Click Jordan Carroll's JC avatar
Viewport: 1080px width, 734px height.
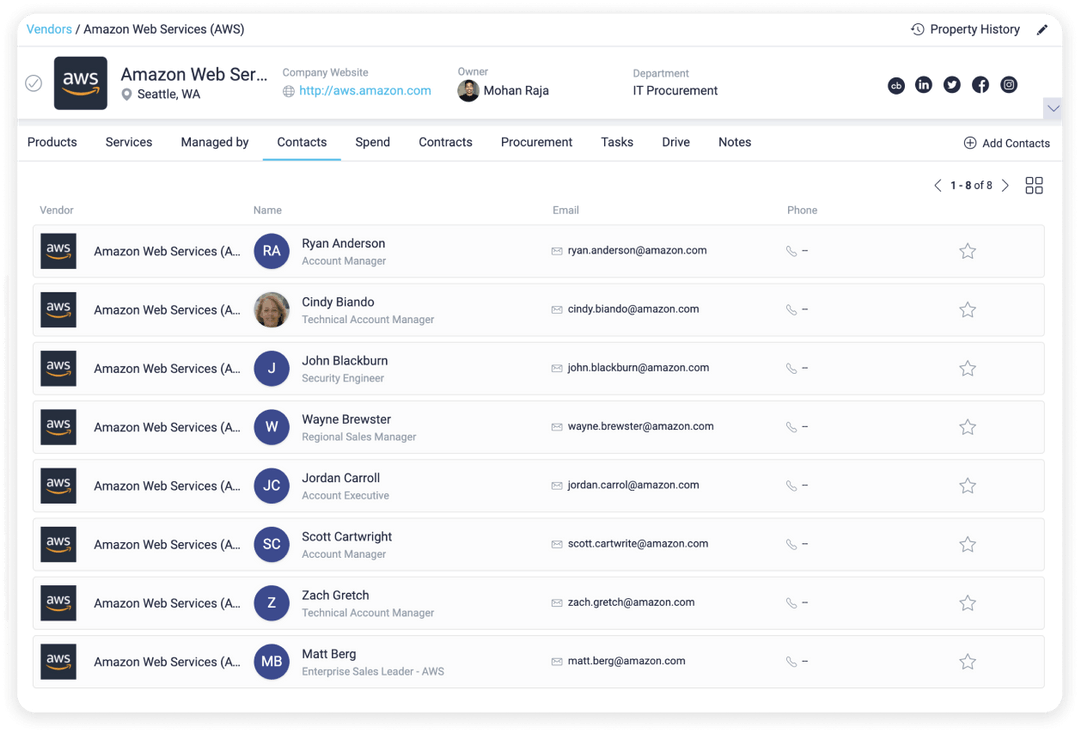tap(271, 485)
